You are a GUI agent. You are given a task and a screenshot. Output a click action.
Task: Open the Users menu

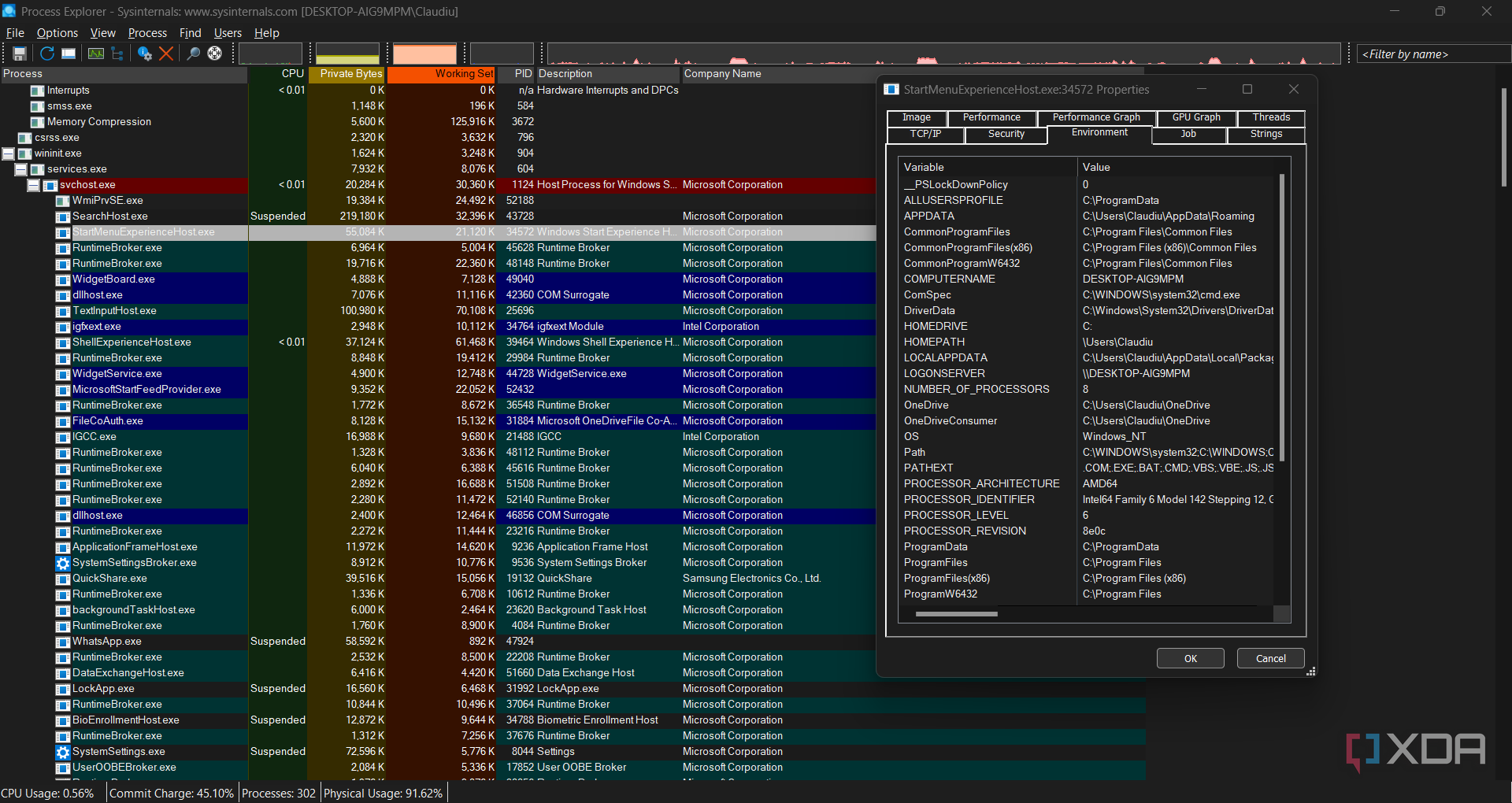coord(228,33)
